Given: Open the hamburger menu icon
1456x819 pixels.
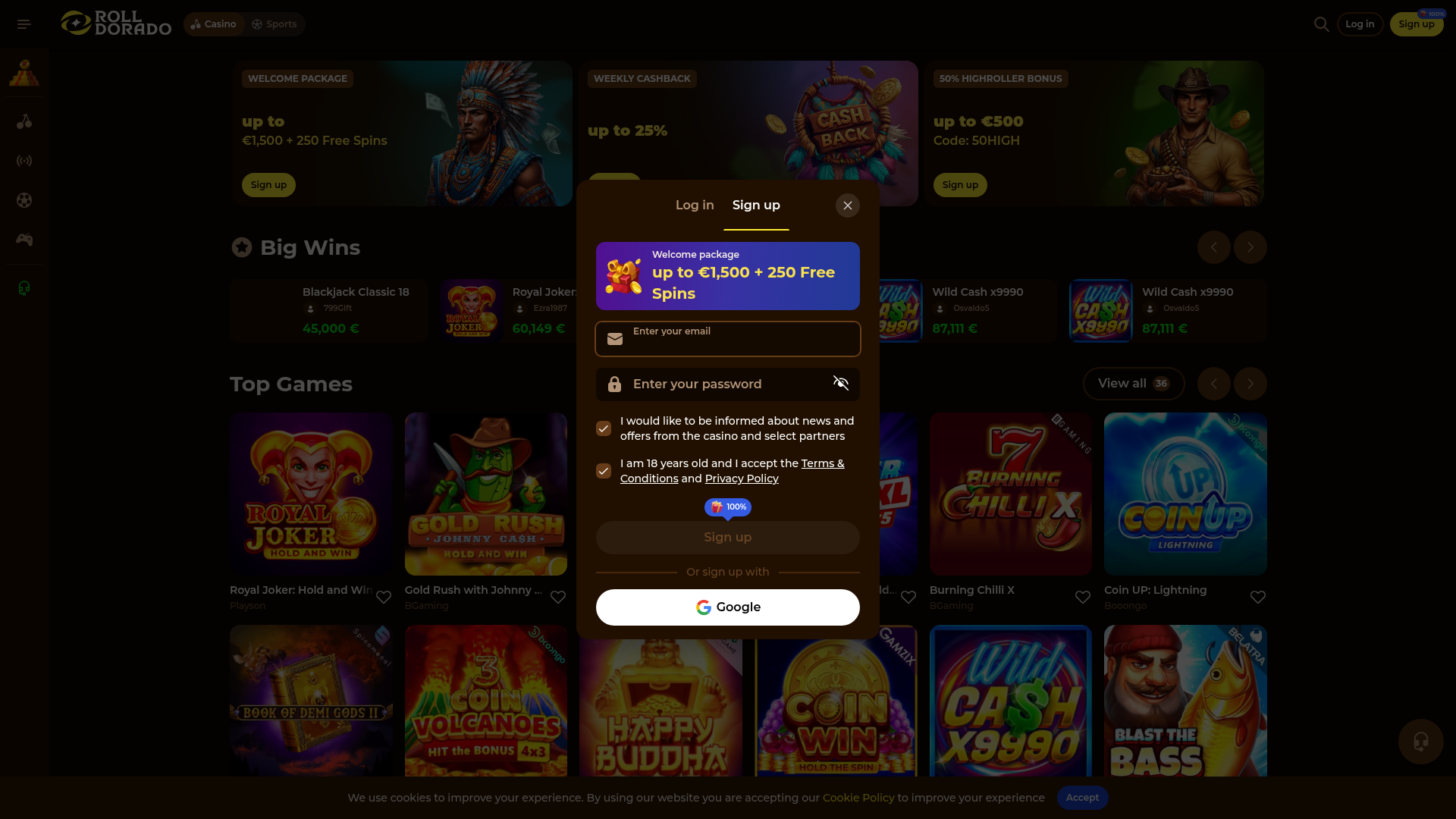Looking at the screenshot, I should [x=24, y=24].
